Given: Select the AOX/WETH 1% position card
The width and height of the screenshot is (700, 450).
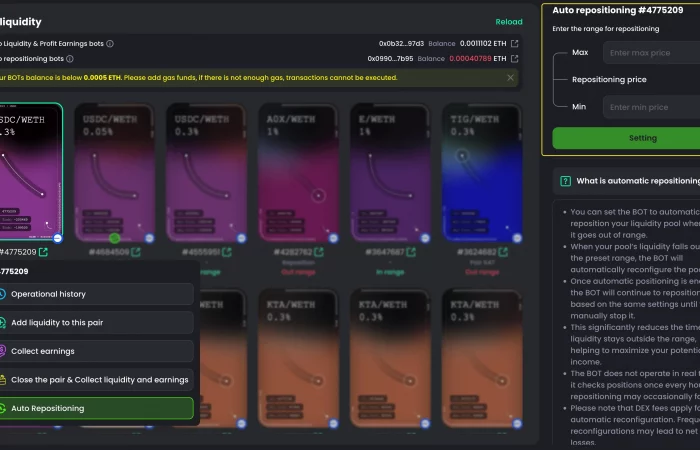Looking at the screenshot, I should (x=299, y=173).
